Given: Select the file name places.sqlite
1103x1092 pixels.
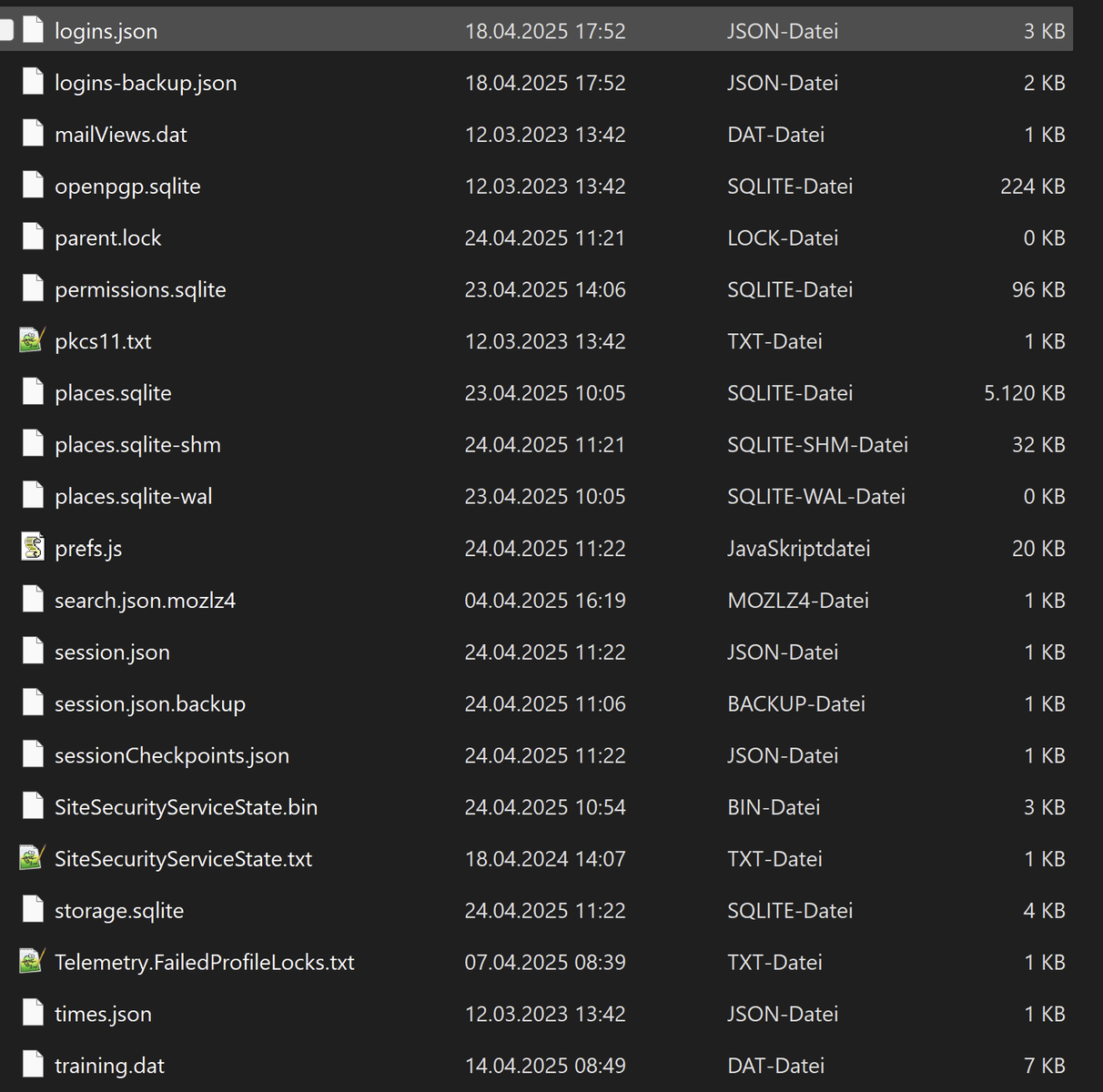Looking at the screenshot, I should tap(113, 394).
